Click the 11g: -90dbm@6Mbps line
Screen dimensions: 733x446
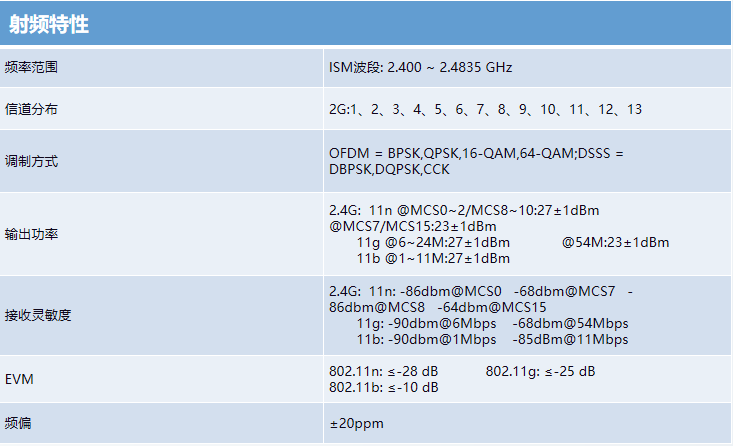pos(426,324)
